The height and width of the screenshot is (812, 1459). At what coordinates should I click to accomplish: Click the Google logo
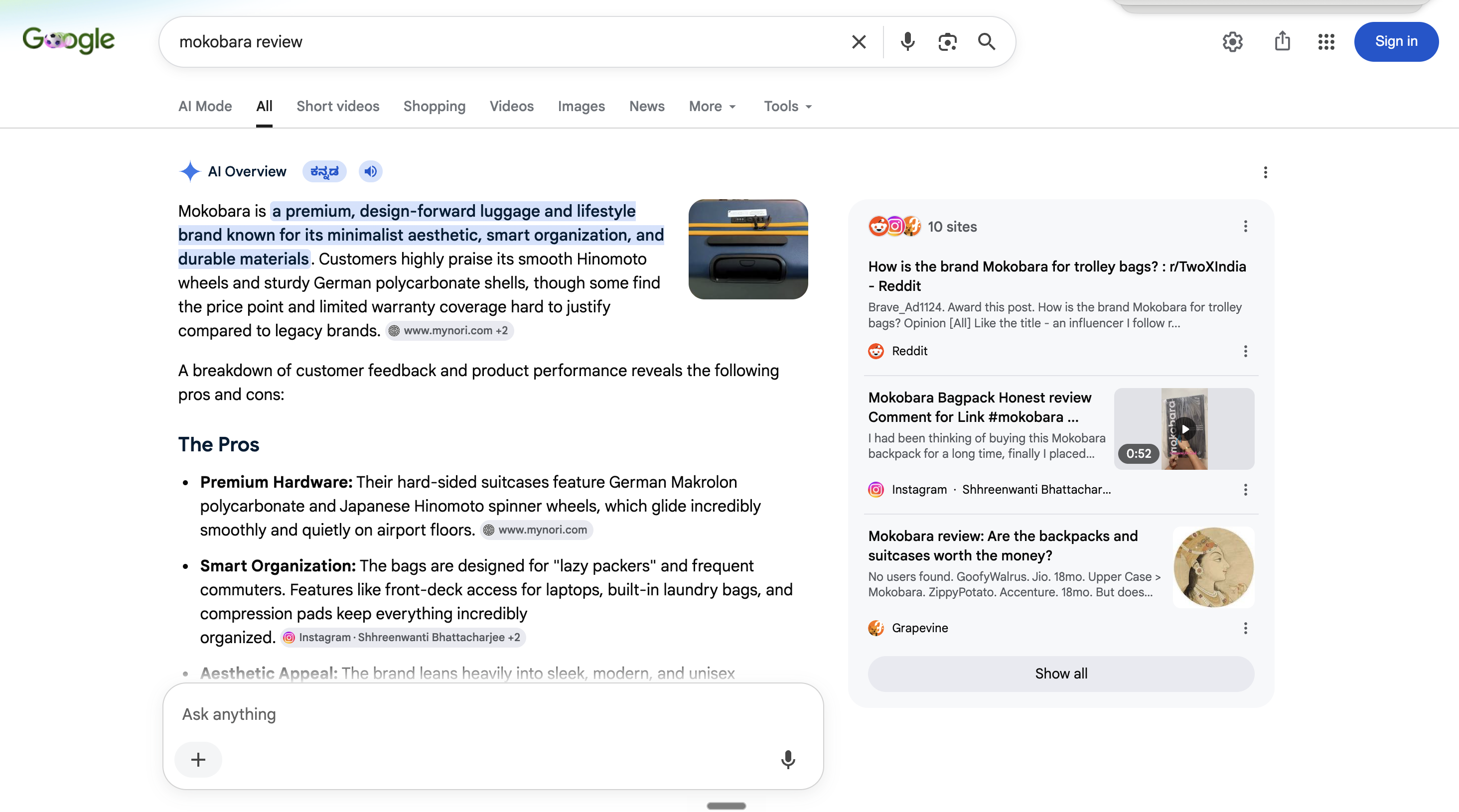click(x=69, y=41)
